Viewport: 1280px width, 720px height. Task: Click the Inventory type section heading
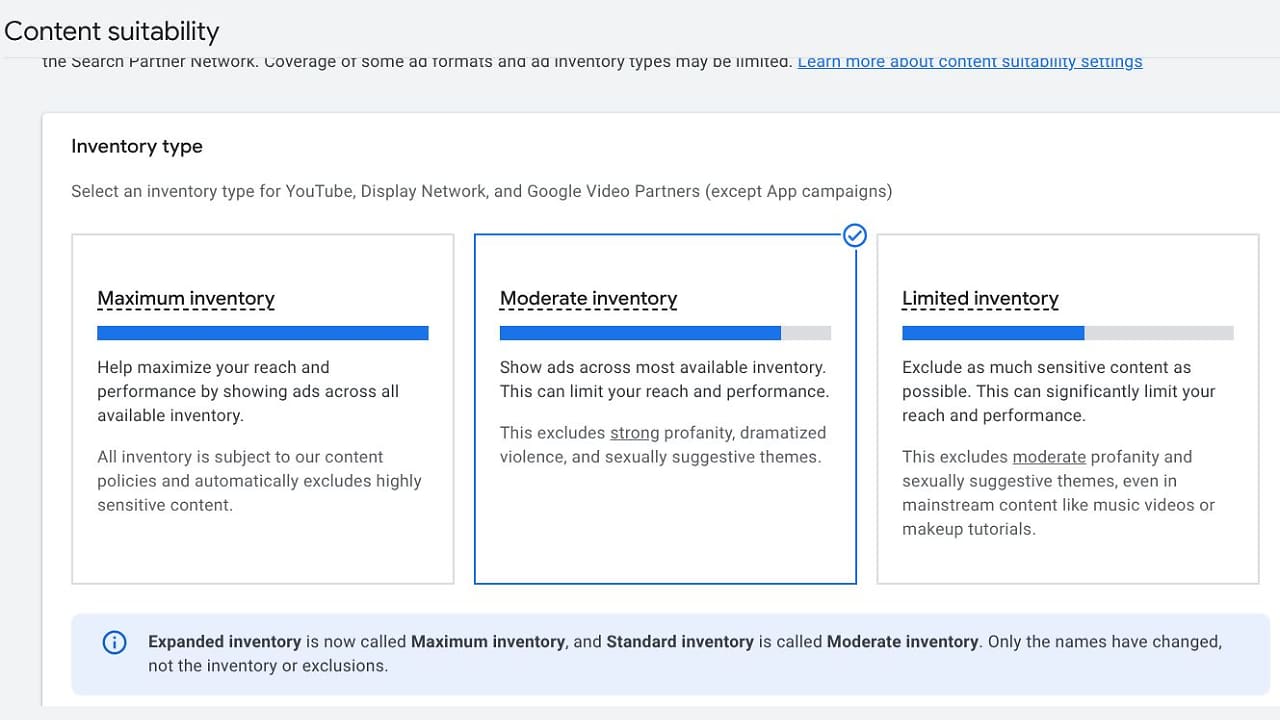click(x=137, y=146)
